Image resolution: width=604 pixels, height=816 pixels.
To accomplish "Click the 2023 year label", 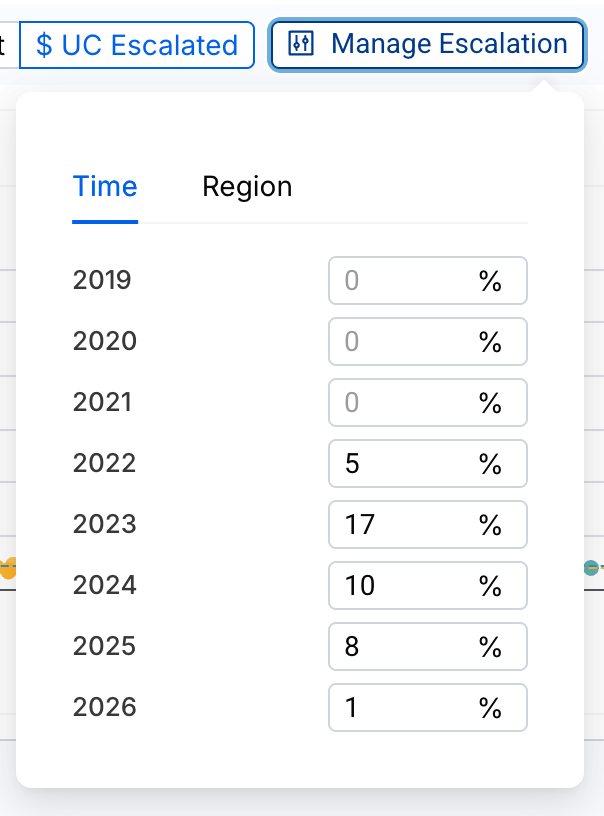I will tap(105, 524).
